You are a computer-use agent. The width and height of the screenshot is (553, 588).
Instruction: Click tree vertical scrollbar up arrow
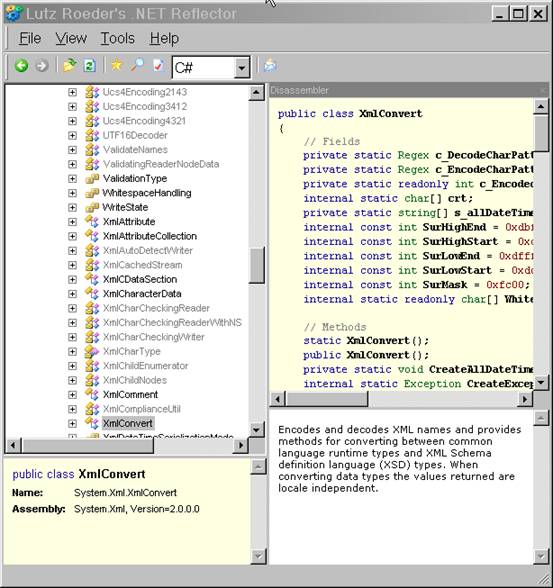(256, 93)
